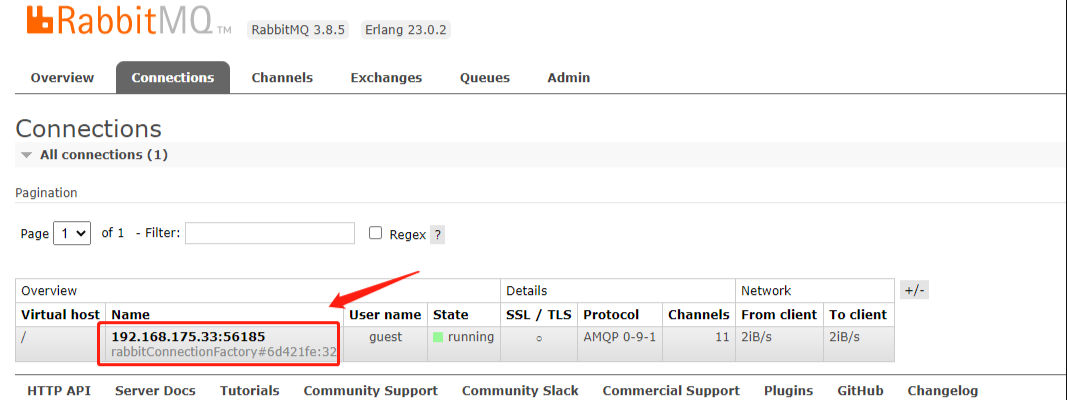Open the Exchanges tab
Image resolution: width=1067 pixels, height=400 pixels.
pyautogui.click(x=387, y=78)
